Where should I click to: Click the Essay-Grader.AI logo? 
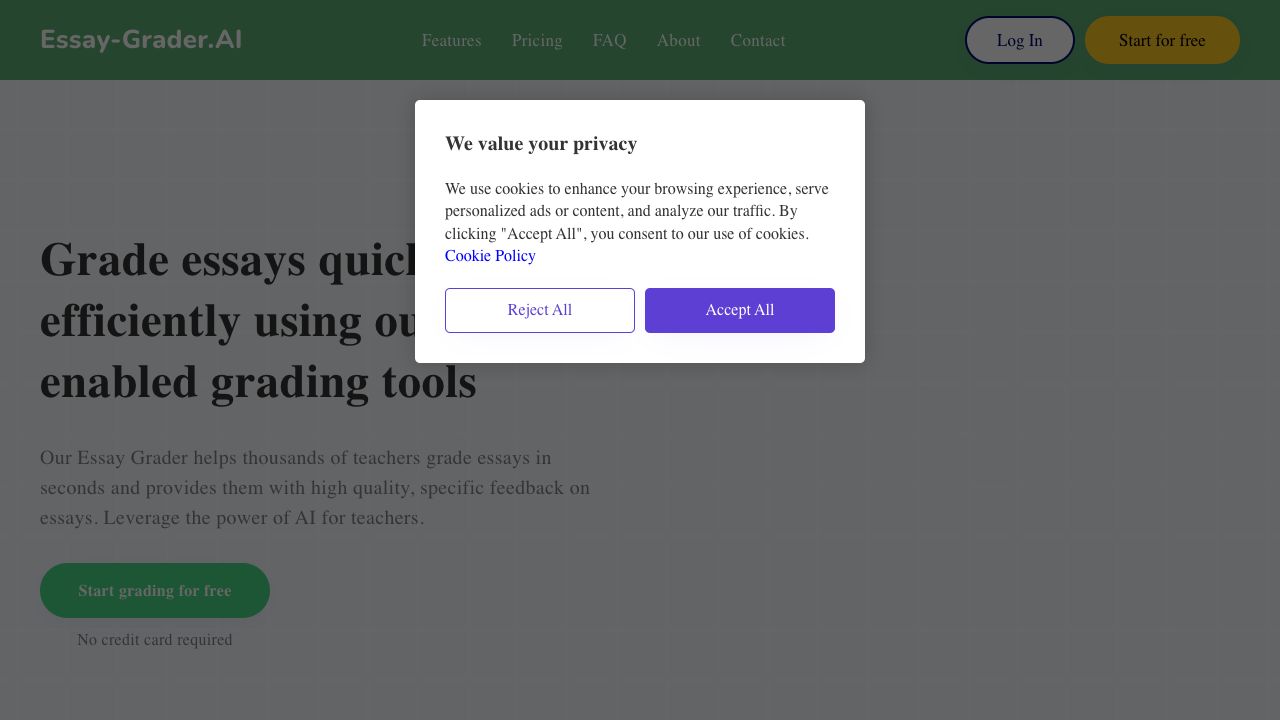tap(141, 40)
